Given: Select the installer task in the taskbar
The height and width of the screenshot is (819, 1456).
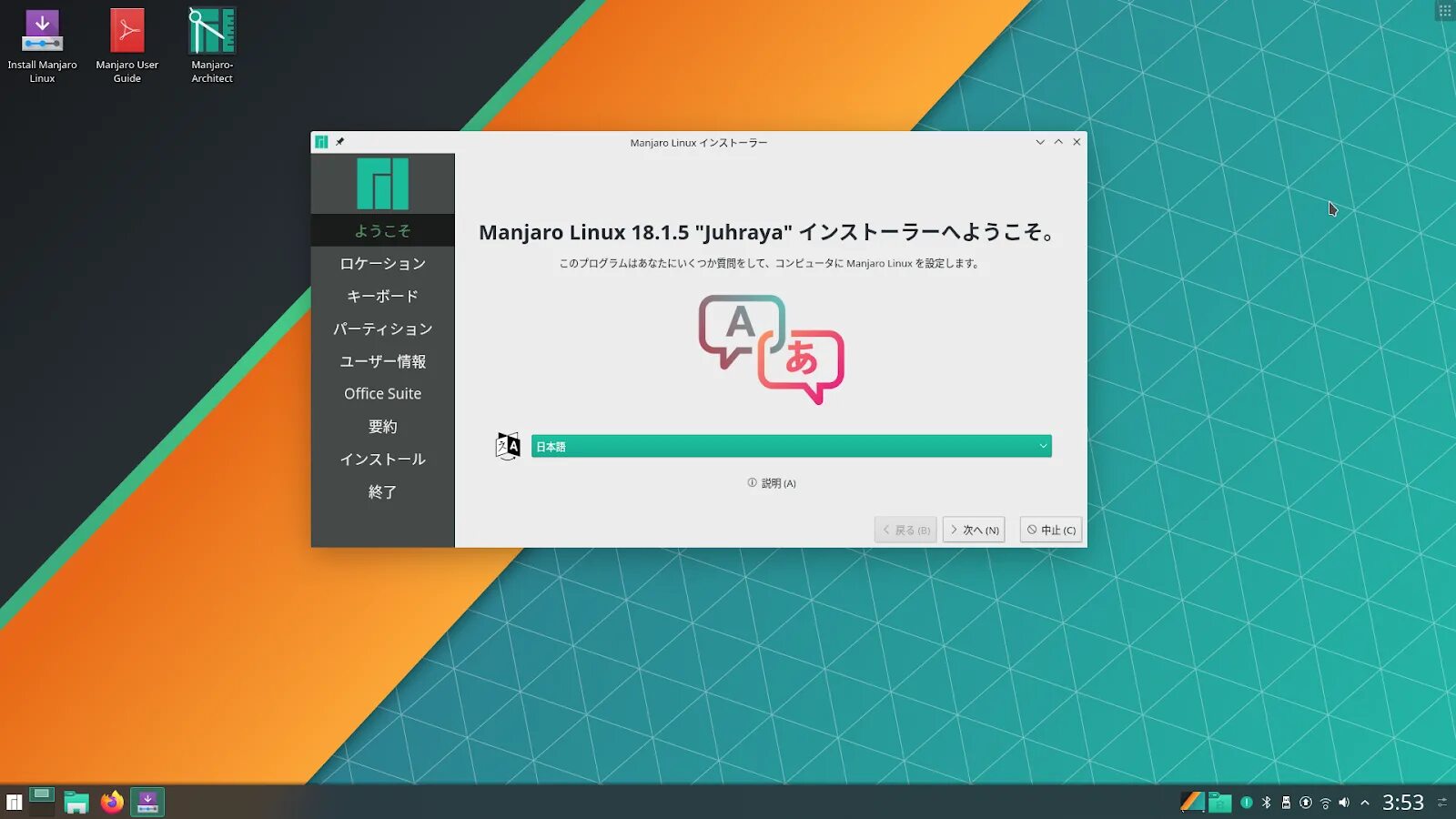Looking at the screenshot, I should click(147, 802).
